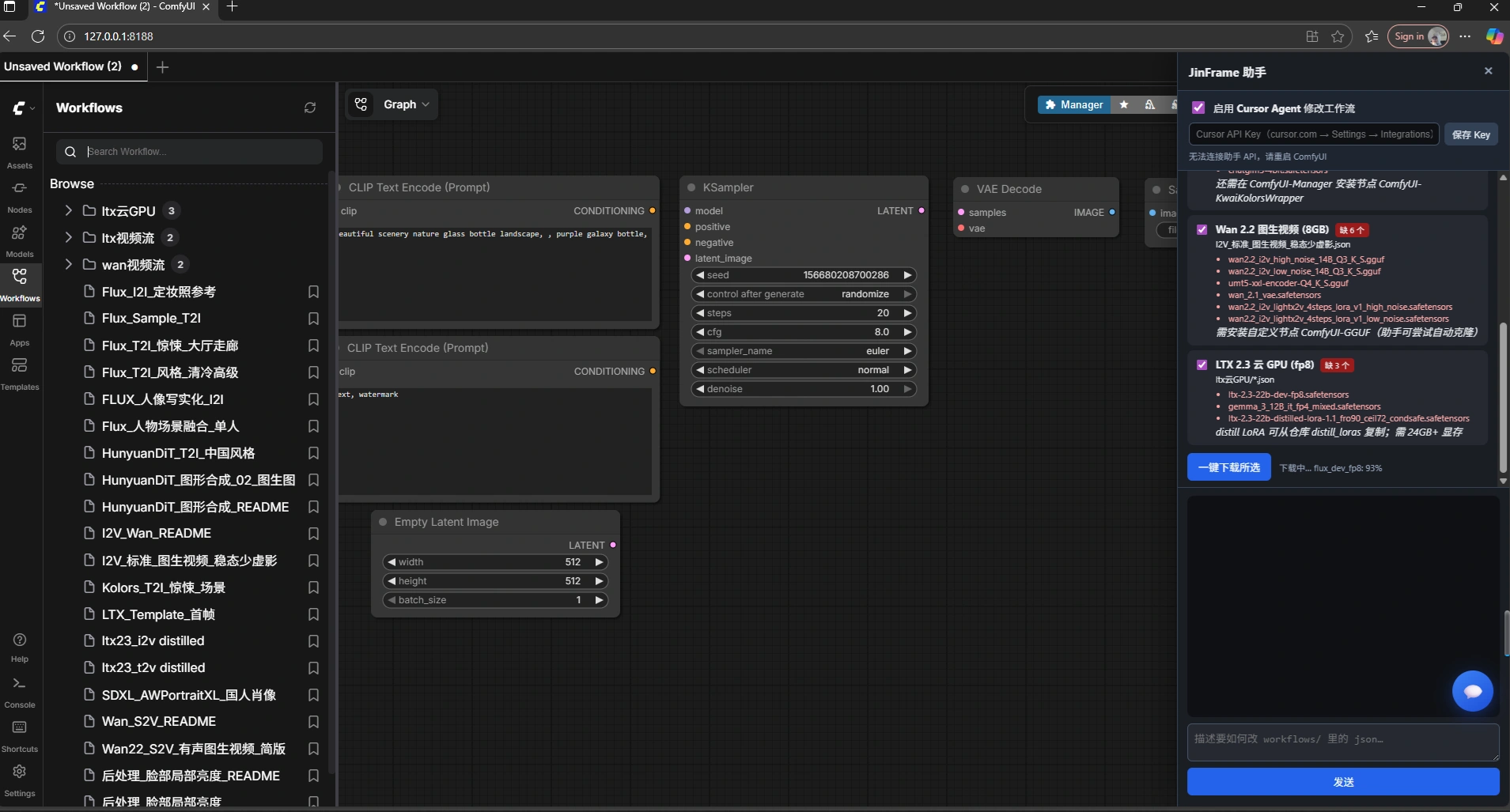Focus the Search Workflow field
1510x812 pixels.
[x=190, y=152]
